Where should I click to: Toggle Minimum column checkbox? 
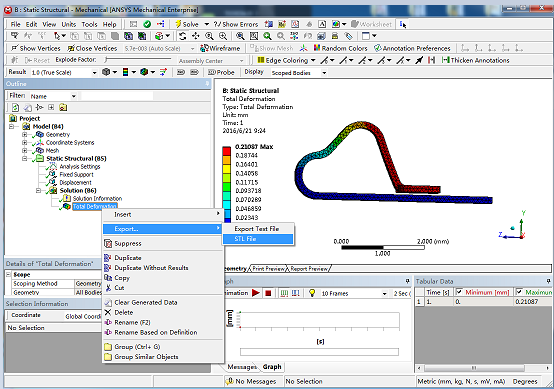[x=459, y=292]
